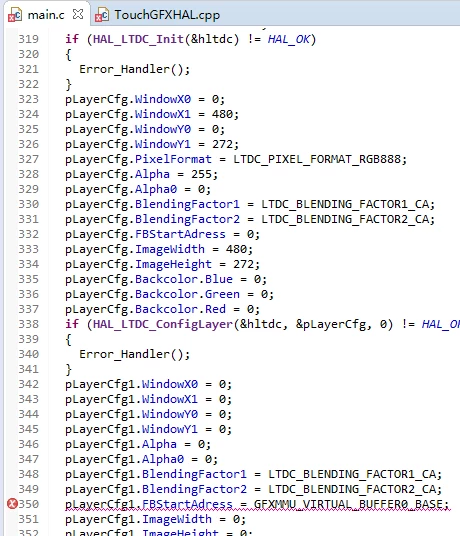Click the TouchGFXHAL.cpp file icon
This screenshot has width=460, height=536.
coord(102,15)
